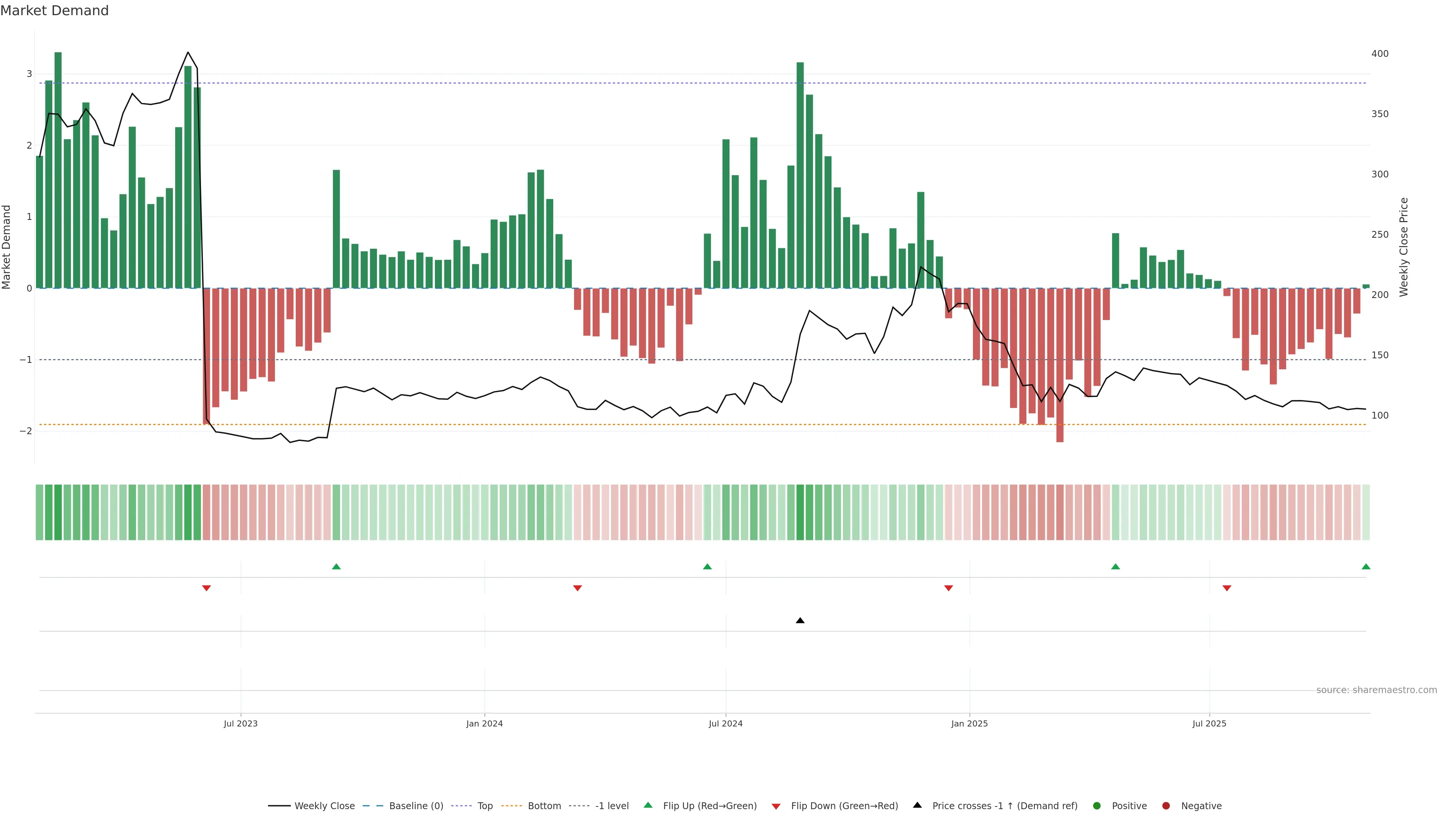Click the Weekly Close Price axis title

click(1403, 247)
